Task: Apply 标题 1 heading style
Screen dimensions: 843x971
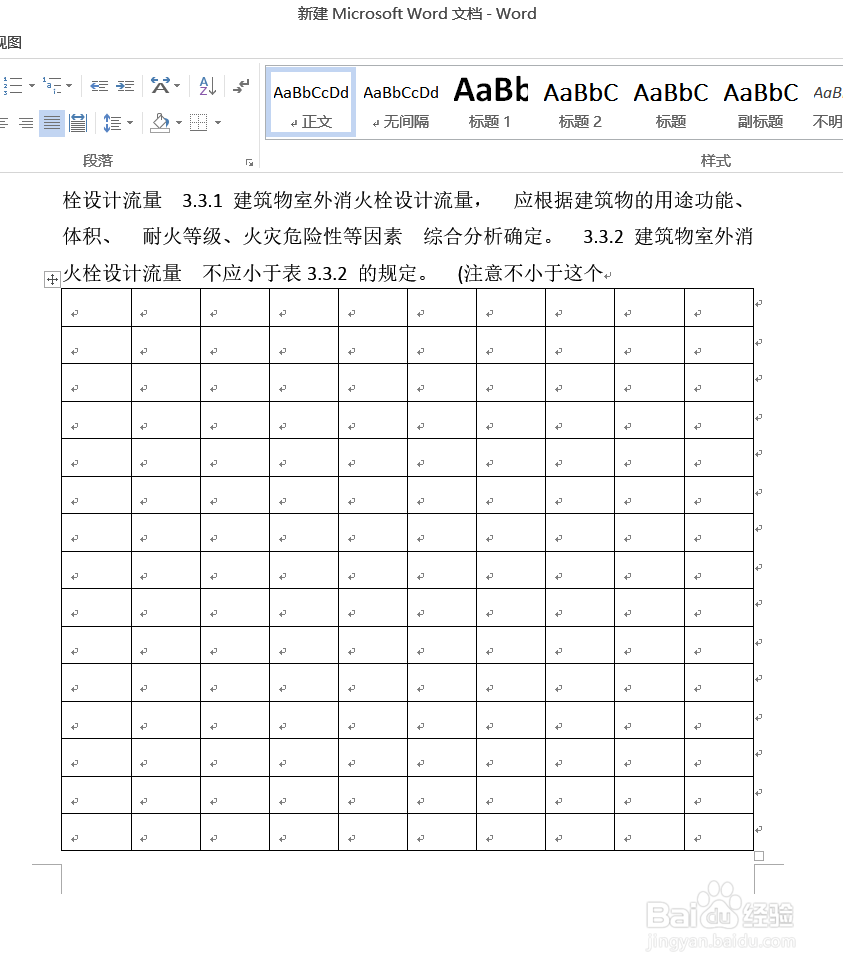Action: coord(490,102)
